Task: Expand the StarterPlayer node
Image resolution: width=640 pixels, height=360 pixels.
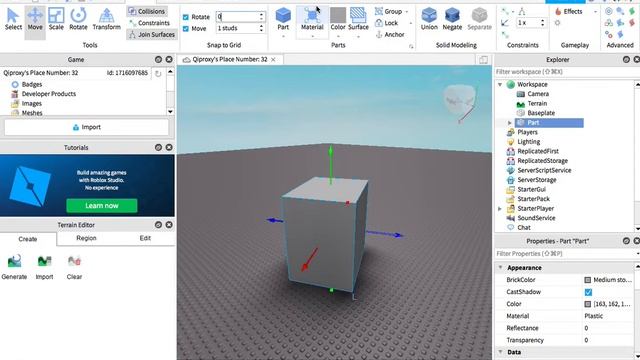Action: coord(500,209)
